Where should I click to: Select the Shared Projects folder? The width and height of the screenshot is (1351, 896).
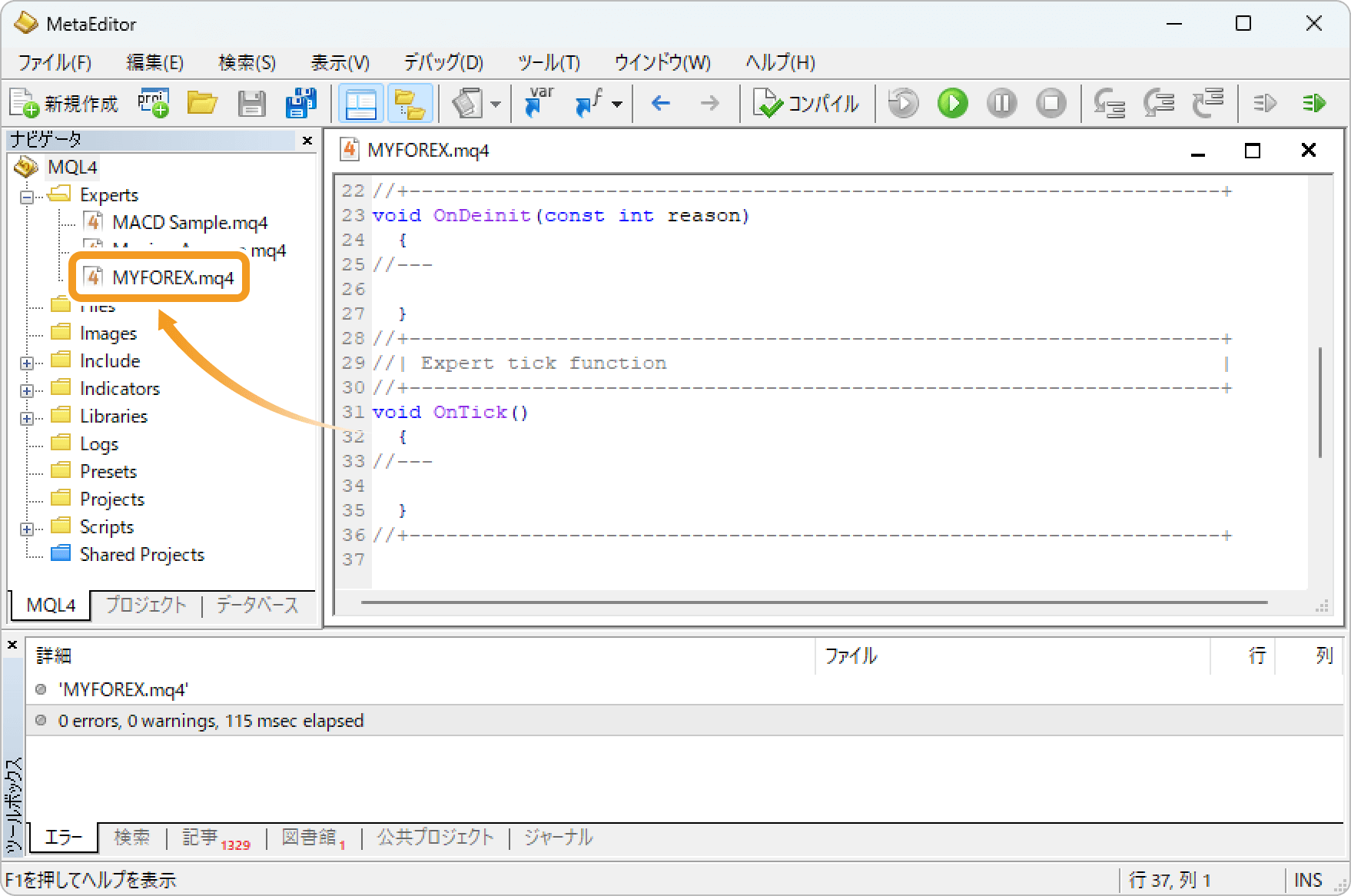pyautogui.click(x=142, y=555)
